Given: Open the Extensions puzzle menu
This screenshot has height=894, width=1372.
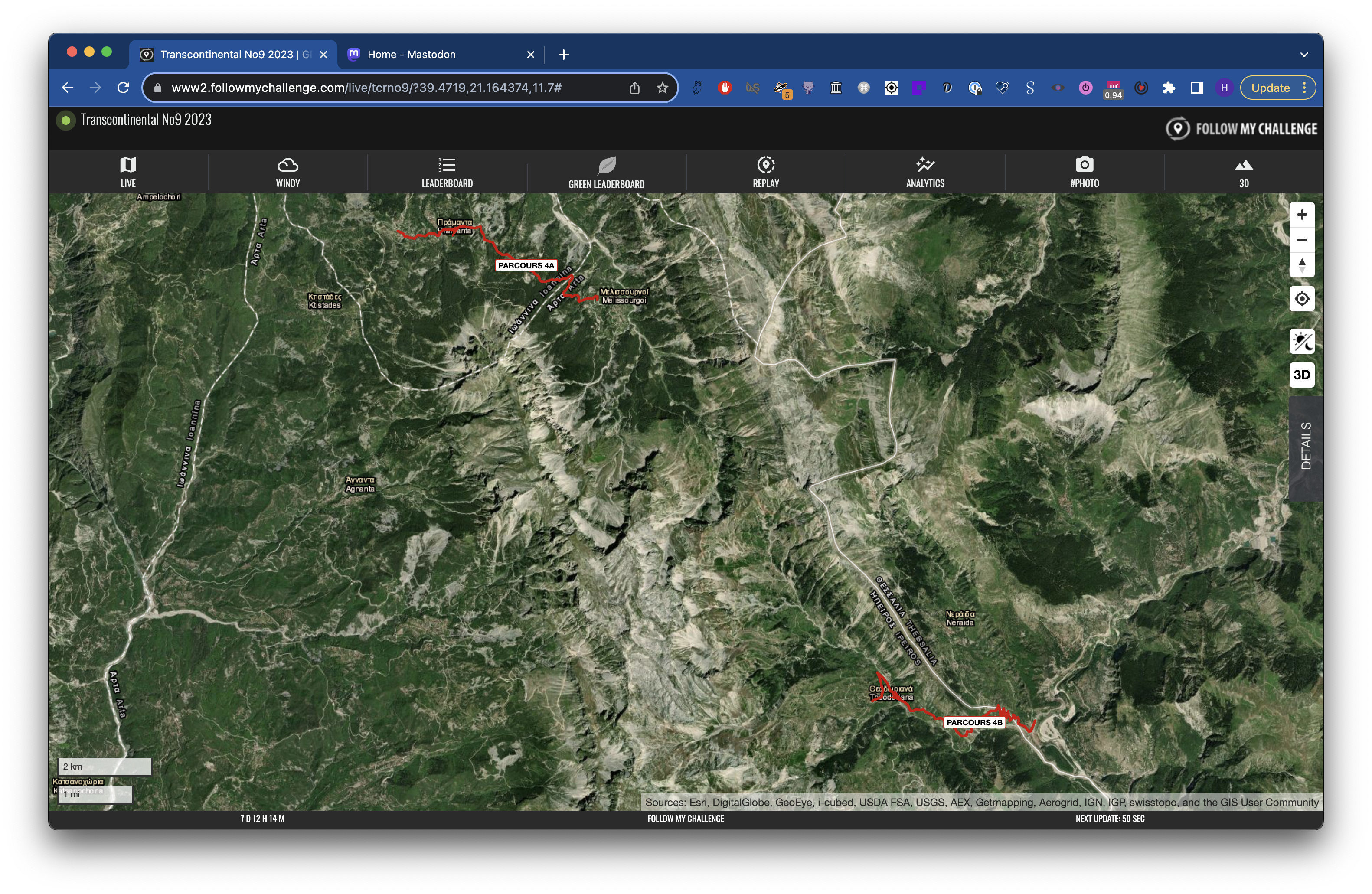Looking at the screenshot, I should [1169, 88].
